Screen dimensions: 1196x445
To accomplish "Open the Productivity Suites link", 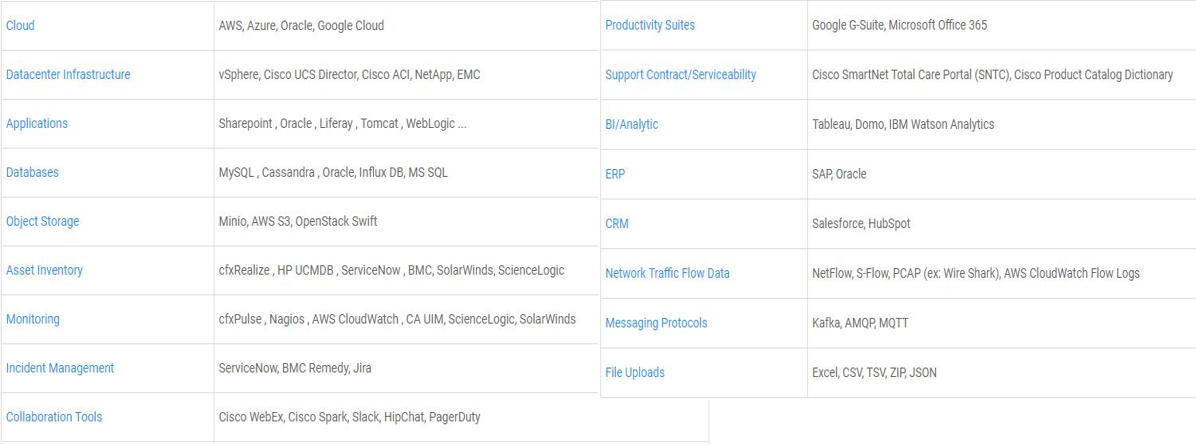I will (650, 25).
